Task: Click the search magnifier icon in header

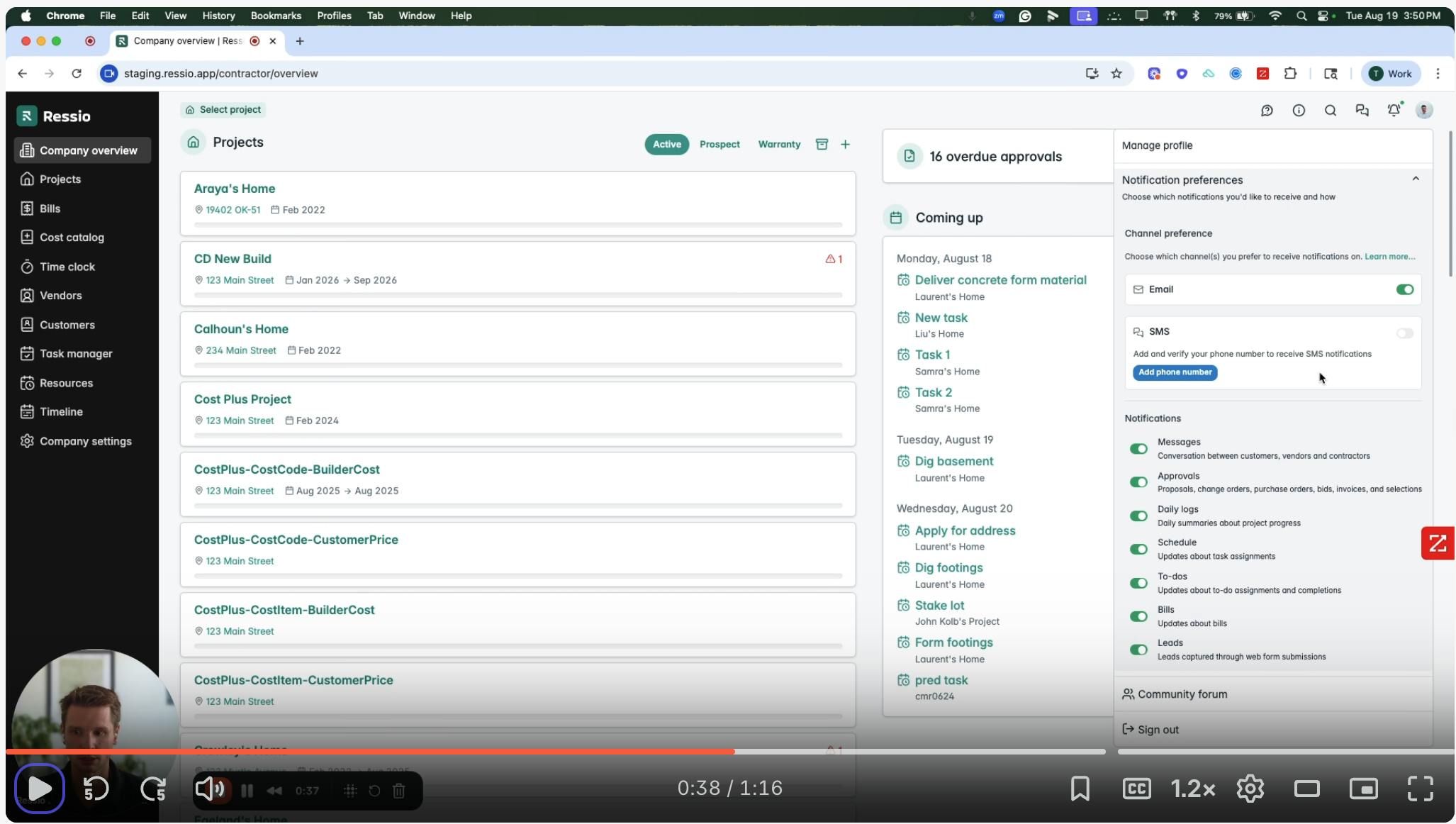Action: pyautogui.click(x=1330, y=110)
